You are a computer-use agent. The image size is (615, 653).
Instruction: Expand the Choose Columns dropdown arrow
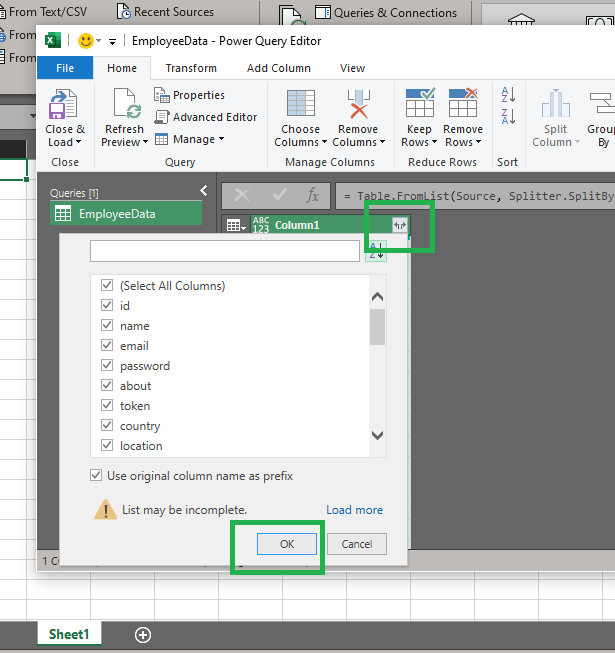point(324,142)
